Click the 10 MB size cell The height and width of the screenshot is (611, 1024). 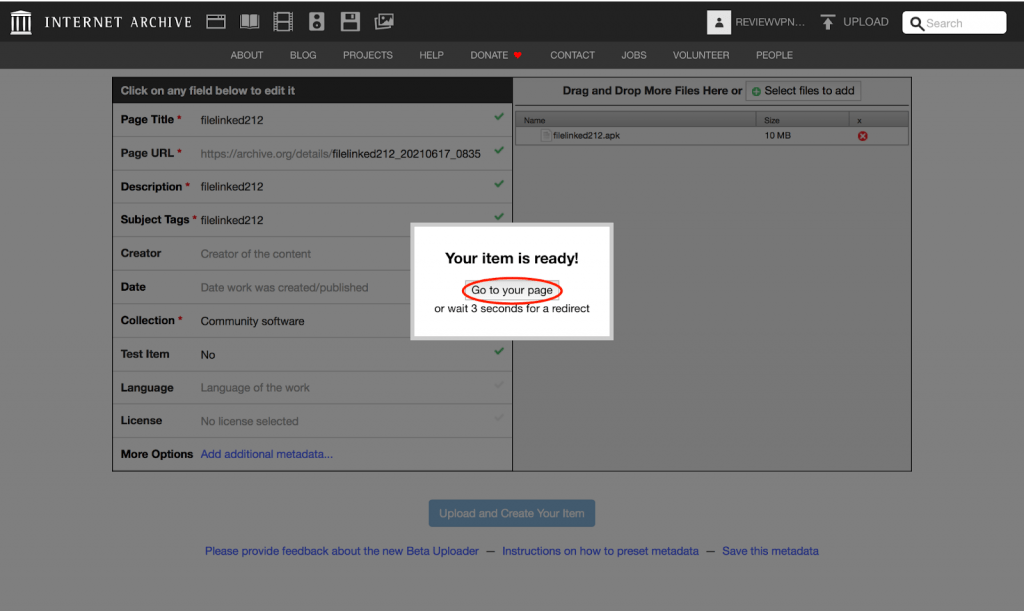(777, 136)
